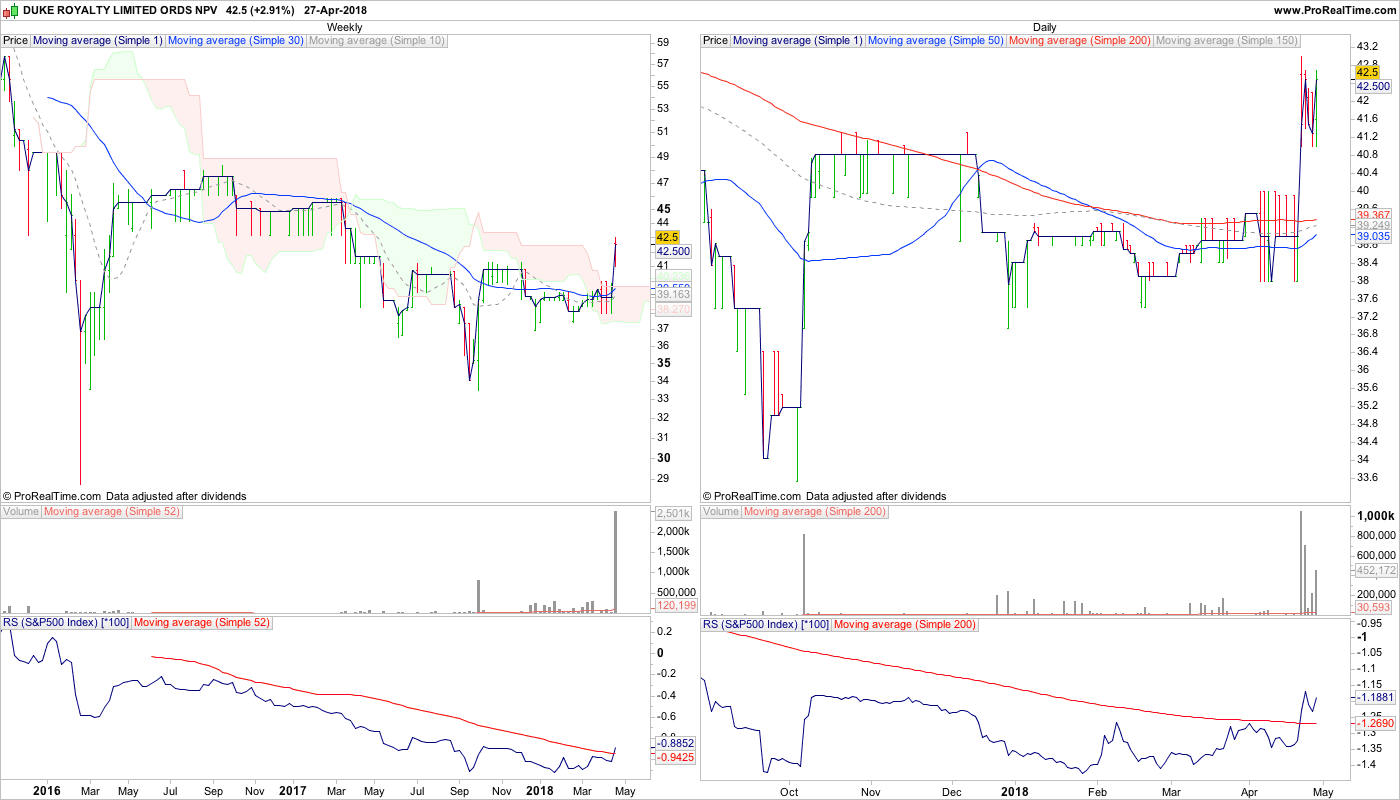Click 2,501k value on Weekly volume axis
The width and height of the screenshot is (1400, 800).
click(672, 514)
